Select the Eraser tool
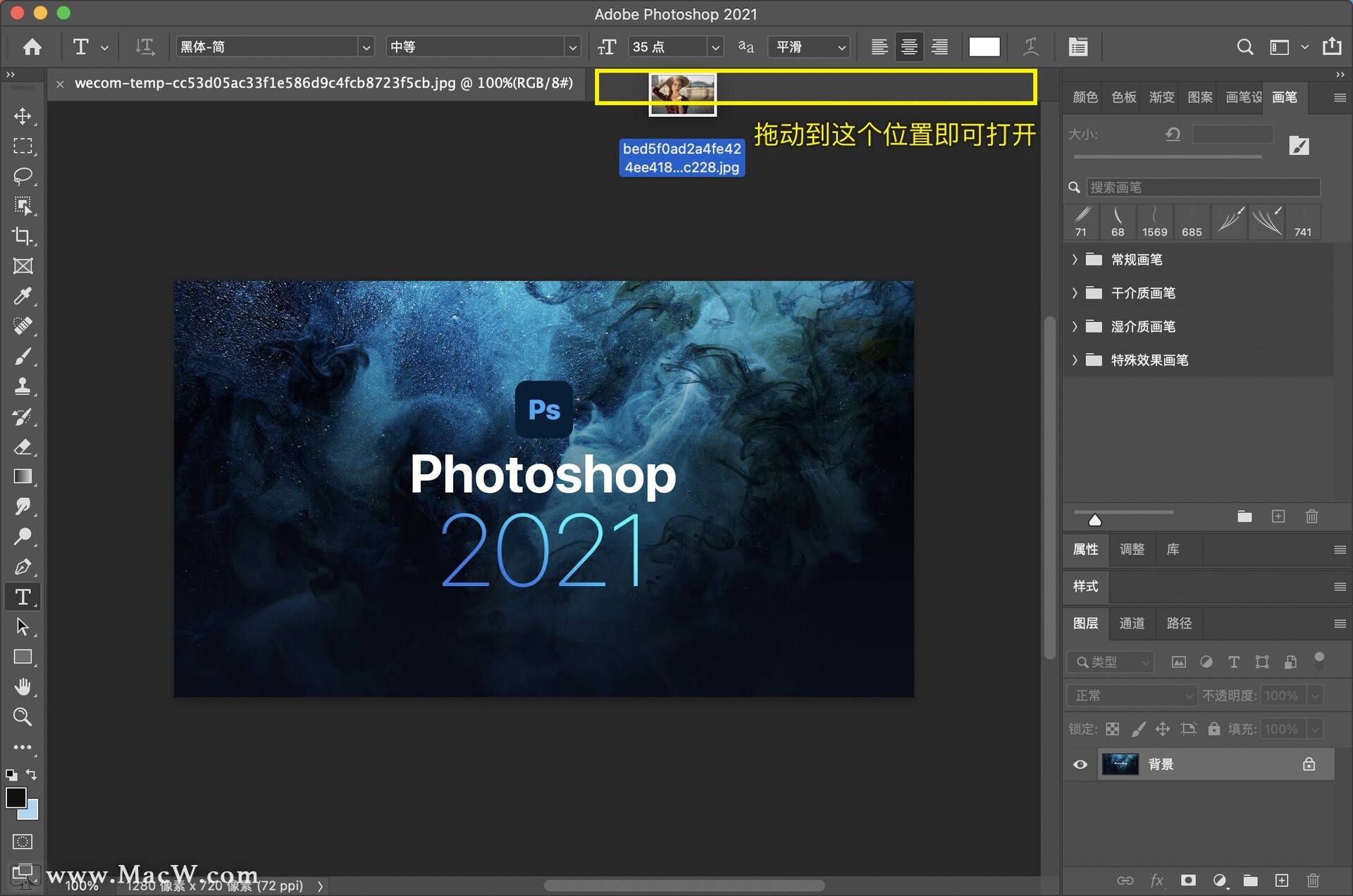Screen dimensions: 1353x896 click(x=23, y=446)
